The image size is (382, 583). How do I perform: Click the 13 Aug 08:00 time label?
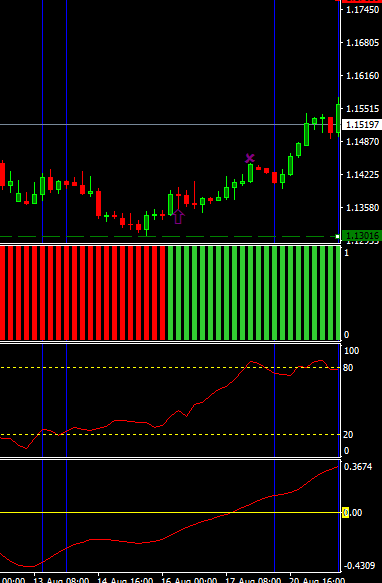(61, 580)
